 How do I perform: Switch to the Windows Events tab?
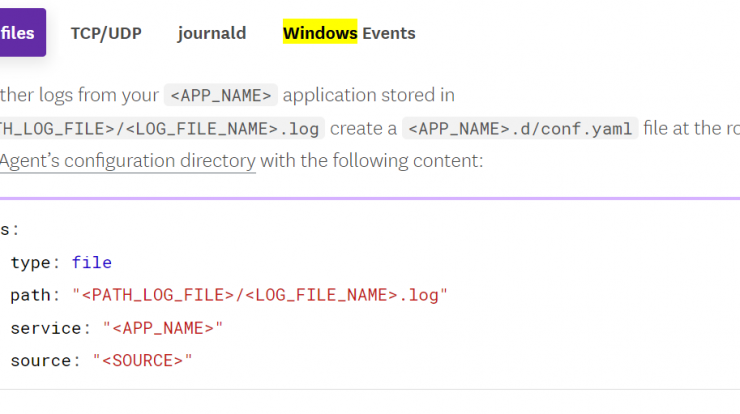[349, 33]
